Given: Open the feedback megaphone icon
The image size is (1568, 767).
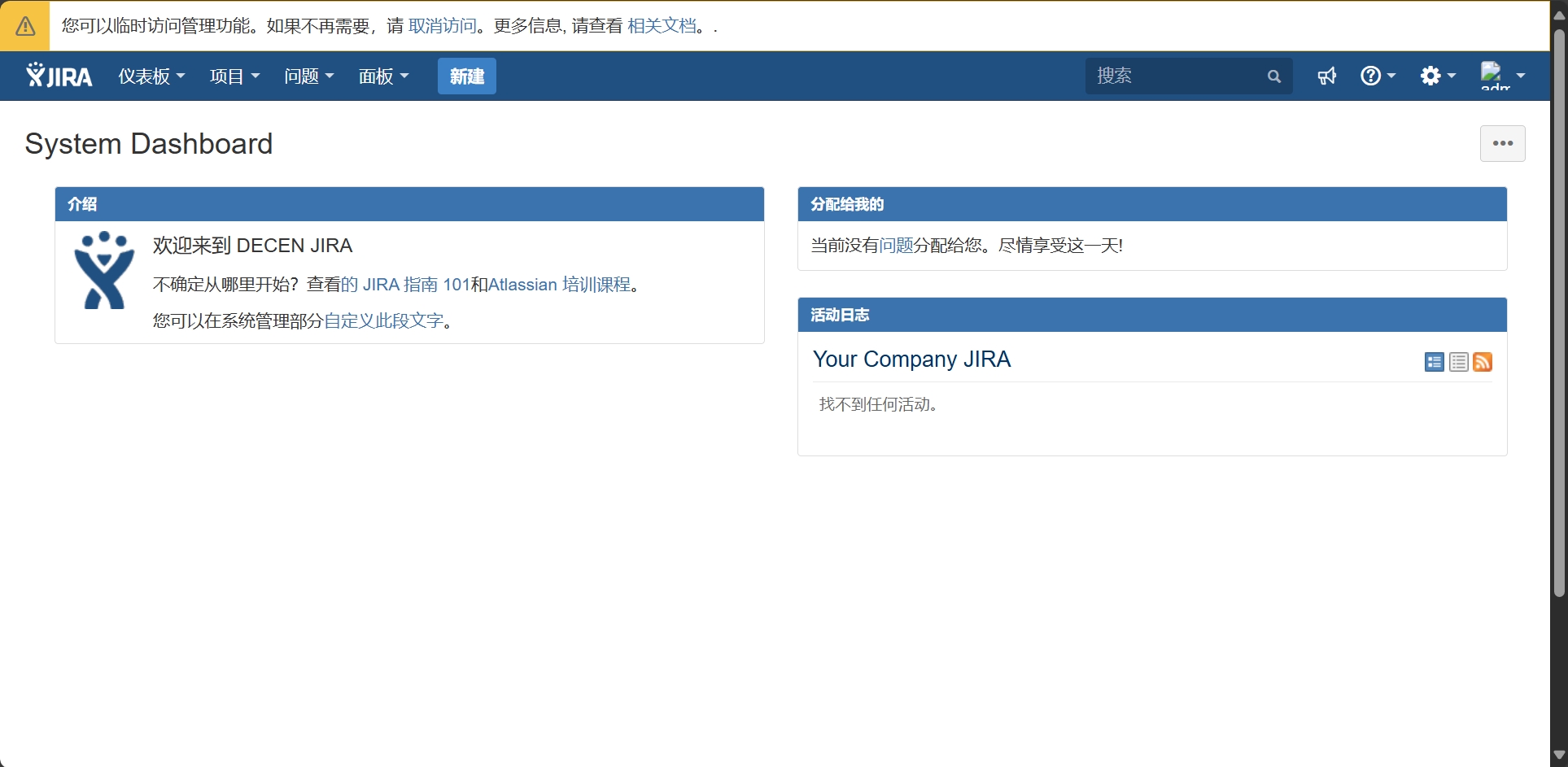Looking at the screenshot, I should click(1327, 76).
